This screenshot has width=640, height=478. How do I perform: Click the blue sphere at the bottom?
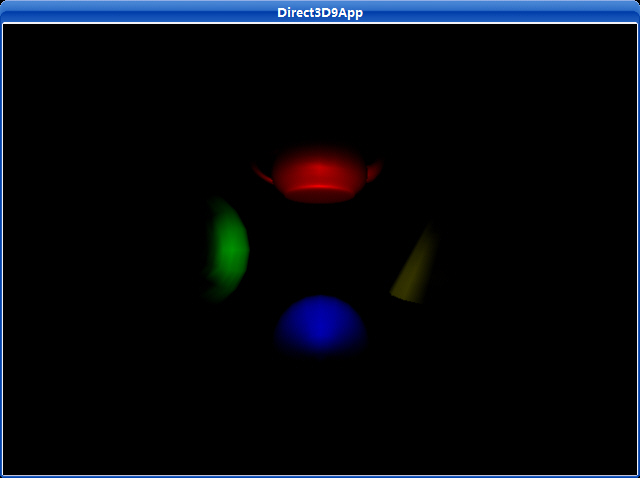pyautogui.click(x=320, y=327)
